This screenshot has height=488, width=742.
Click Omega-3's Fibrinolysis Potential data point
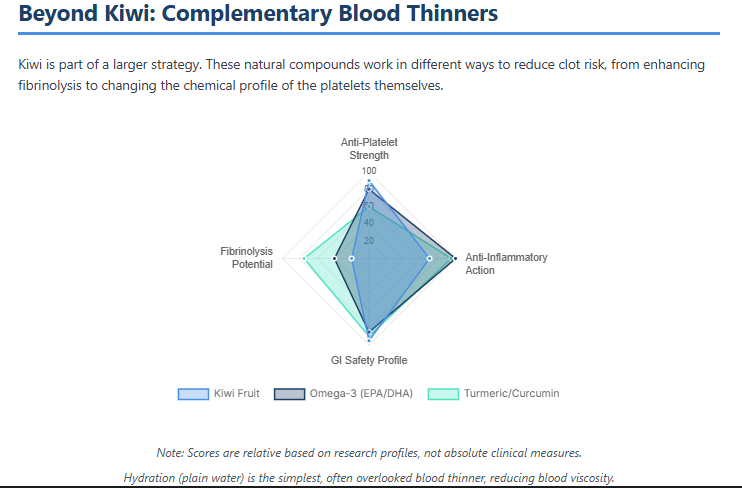coord(335,259)
